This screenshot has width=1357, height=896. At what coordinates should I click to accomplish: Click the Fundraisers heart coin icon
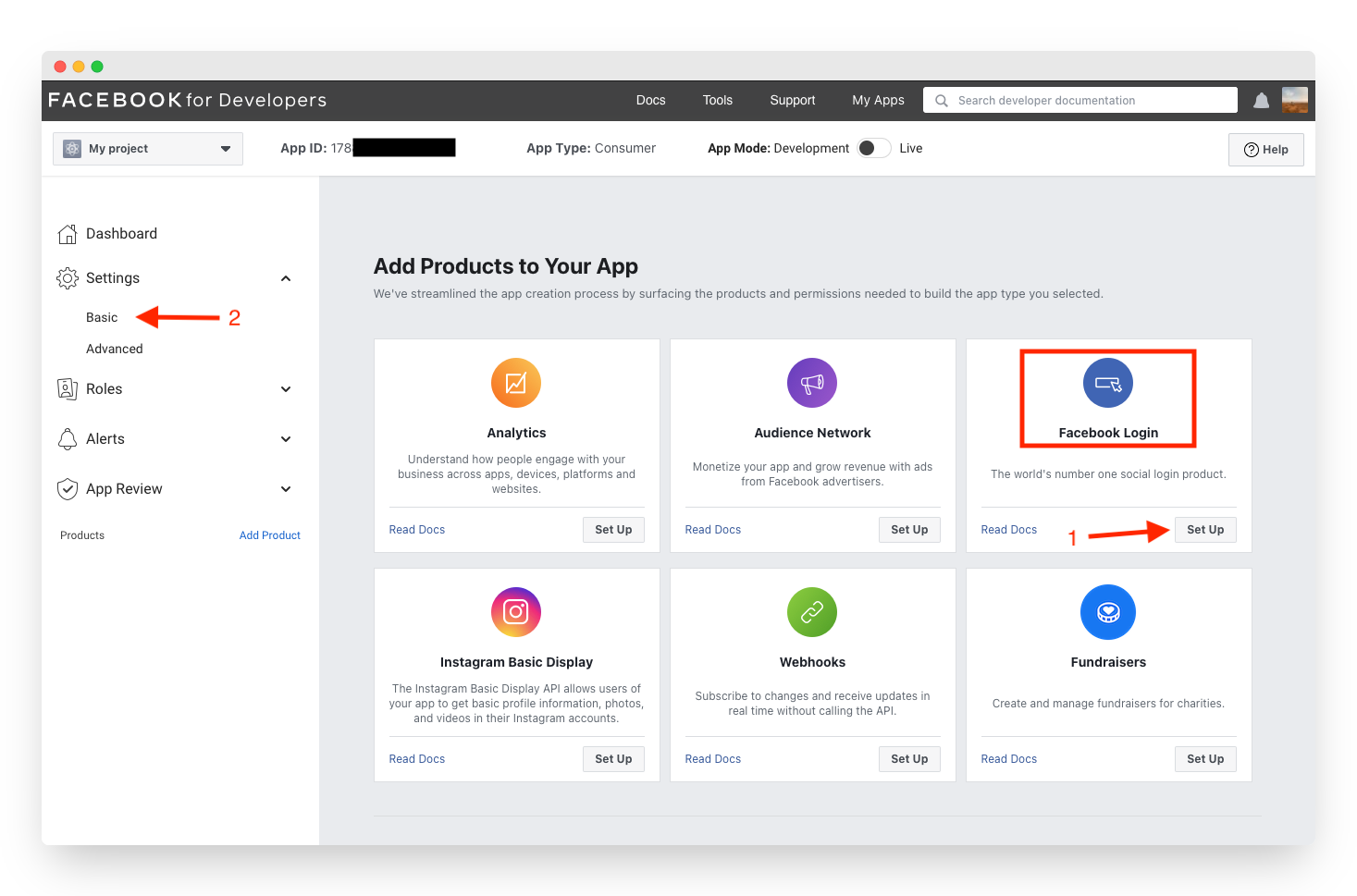click(1108, 612)
